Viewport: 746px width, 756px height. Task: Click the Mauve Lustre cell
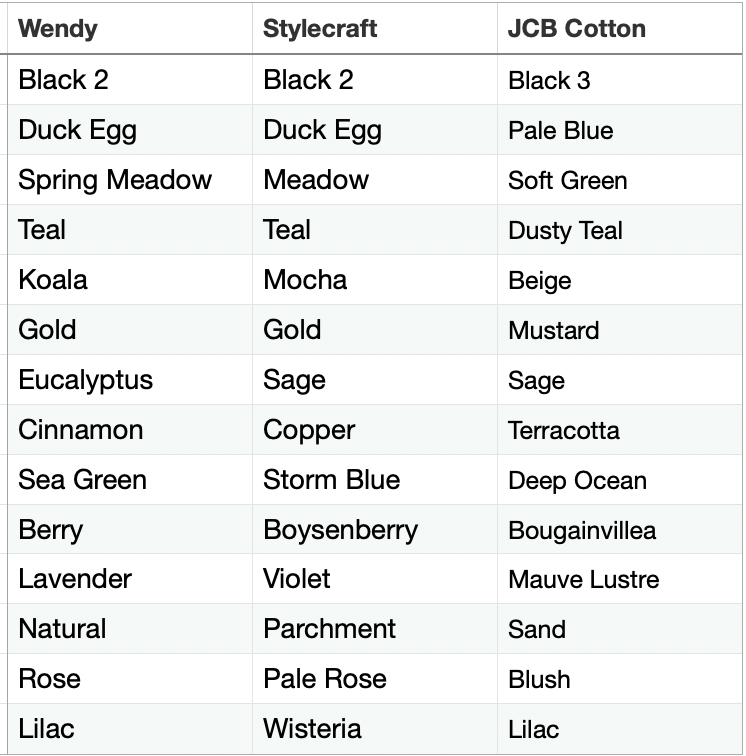(620, 579)
